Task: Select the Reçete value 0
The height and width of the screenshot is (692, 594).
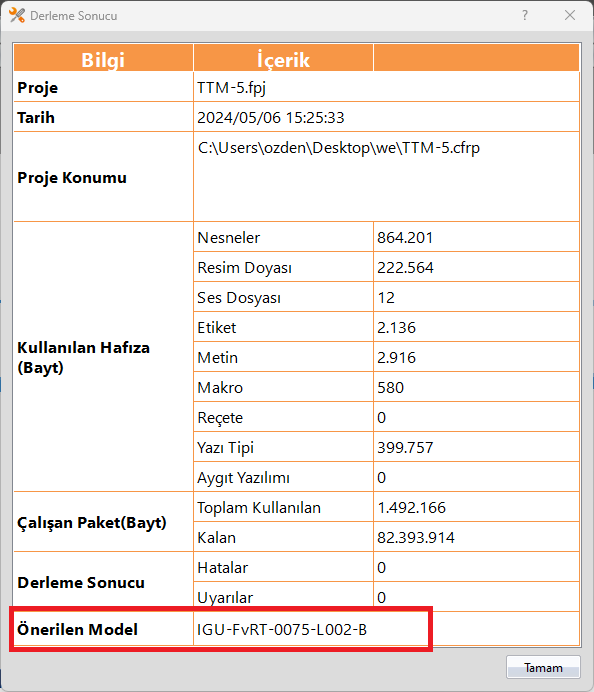Action: (x=382, y=417)
